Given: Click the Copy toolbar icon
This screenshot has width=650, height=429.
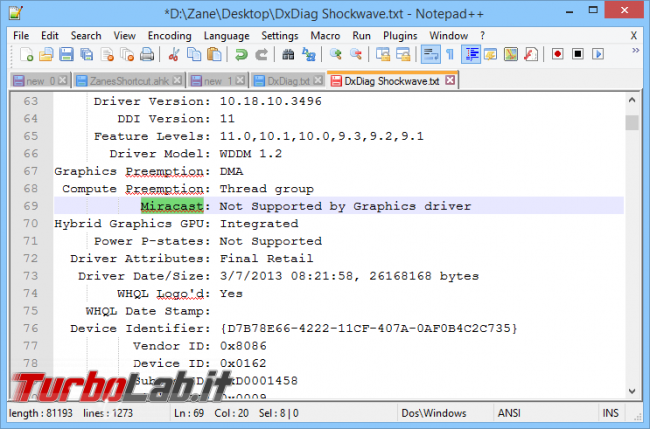Looking at the screenshot, I should [194, 54].
